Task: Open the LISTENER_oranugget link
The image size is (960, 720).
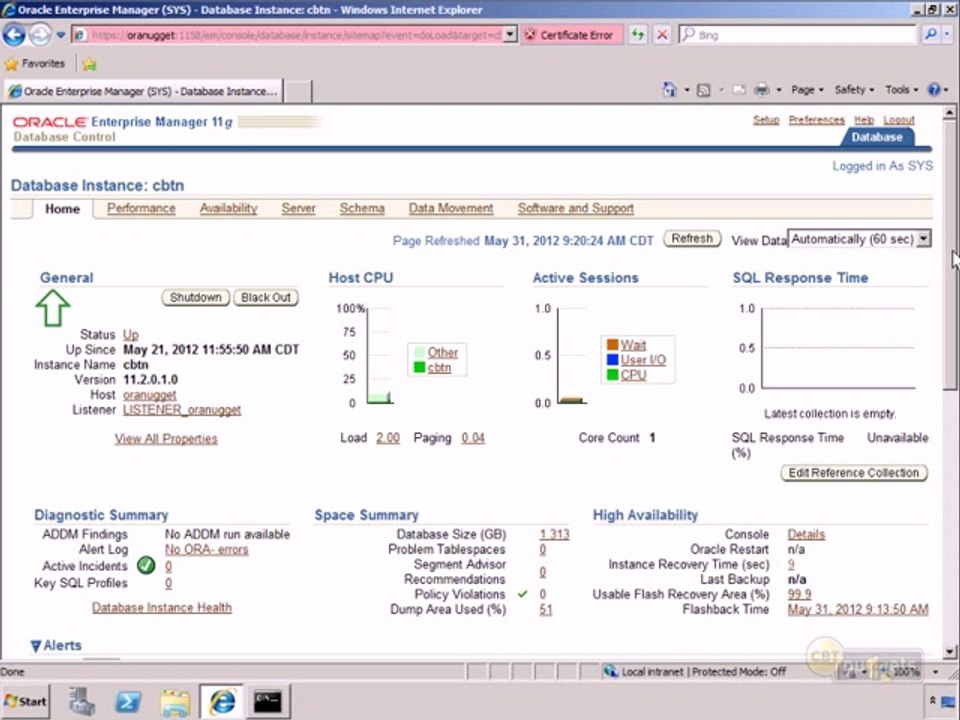Action: 182,410
